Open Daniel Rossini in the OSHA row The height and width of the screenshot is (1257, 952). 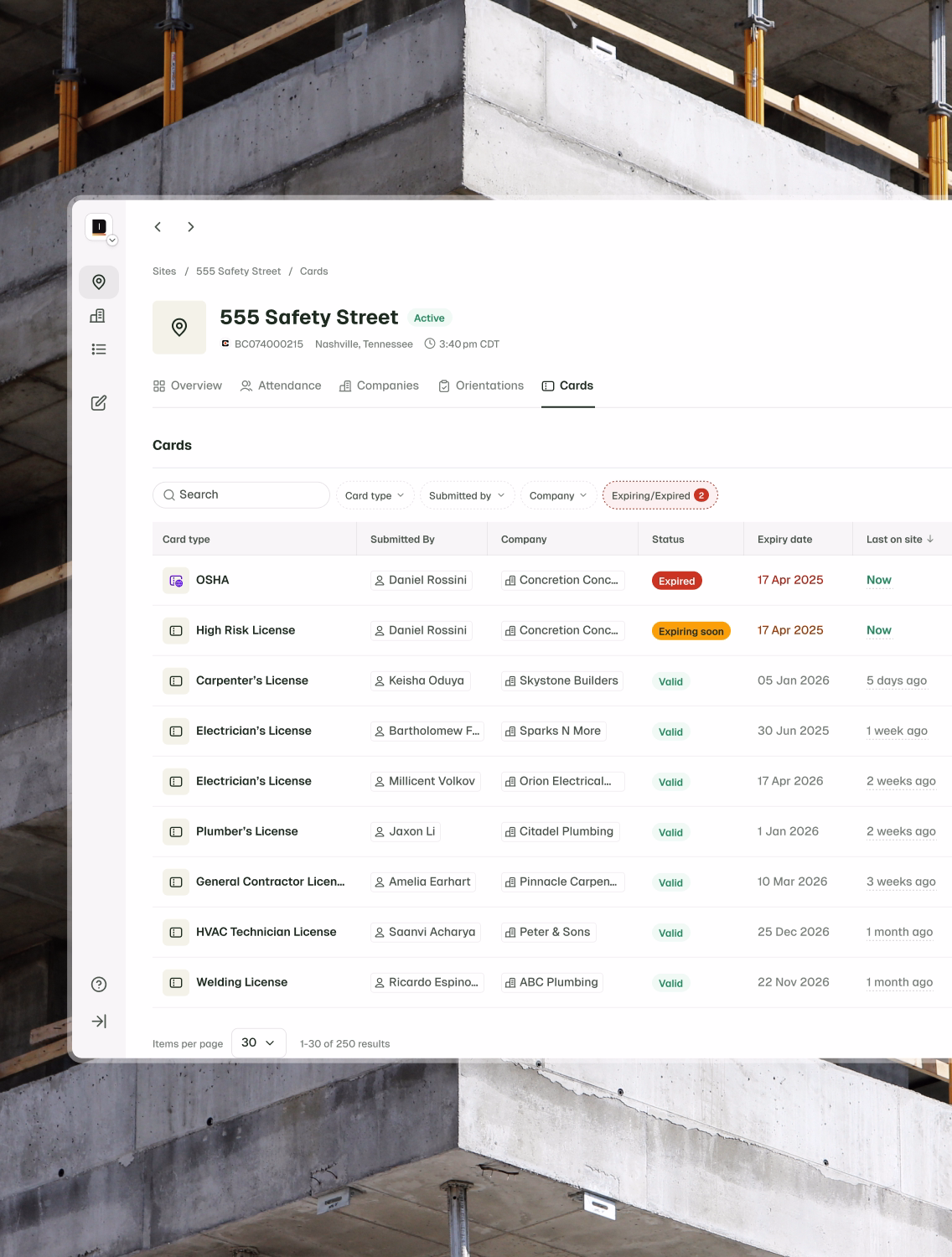click(x=422, y=580)
